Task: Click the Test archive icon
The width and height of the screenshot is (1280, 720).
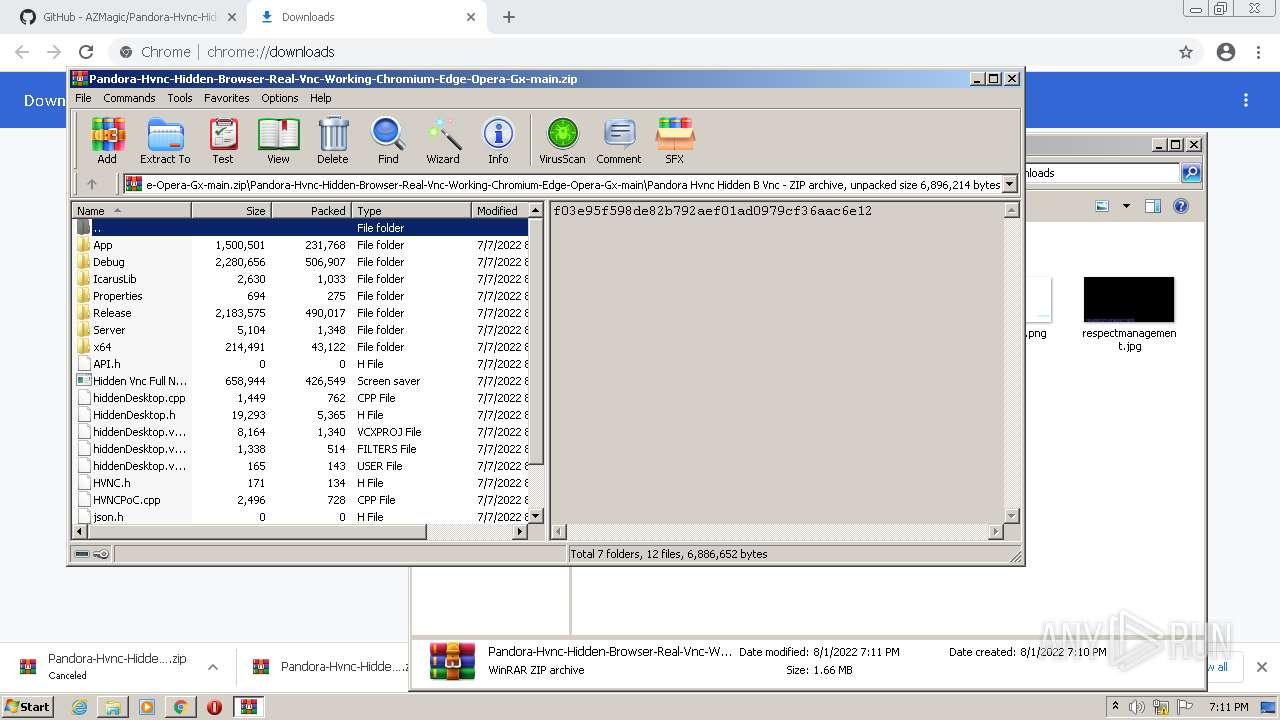Action: pyautogui.click(x=223, y=140)
